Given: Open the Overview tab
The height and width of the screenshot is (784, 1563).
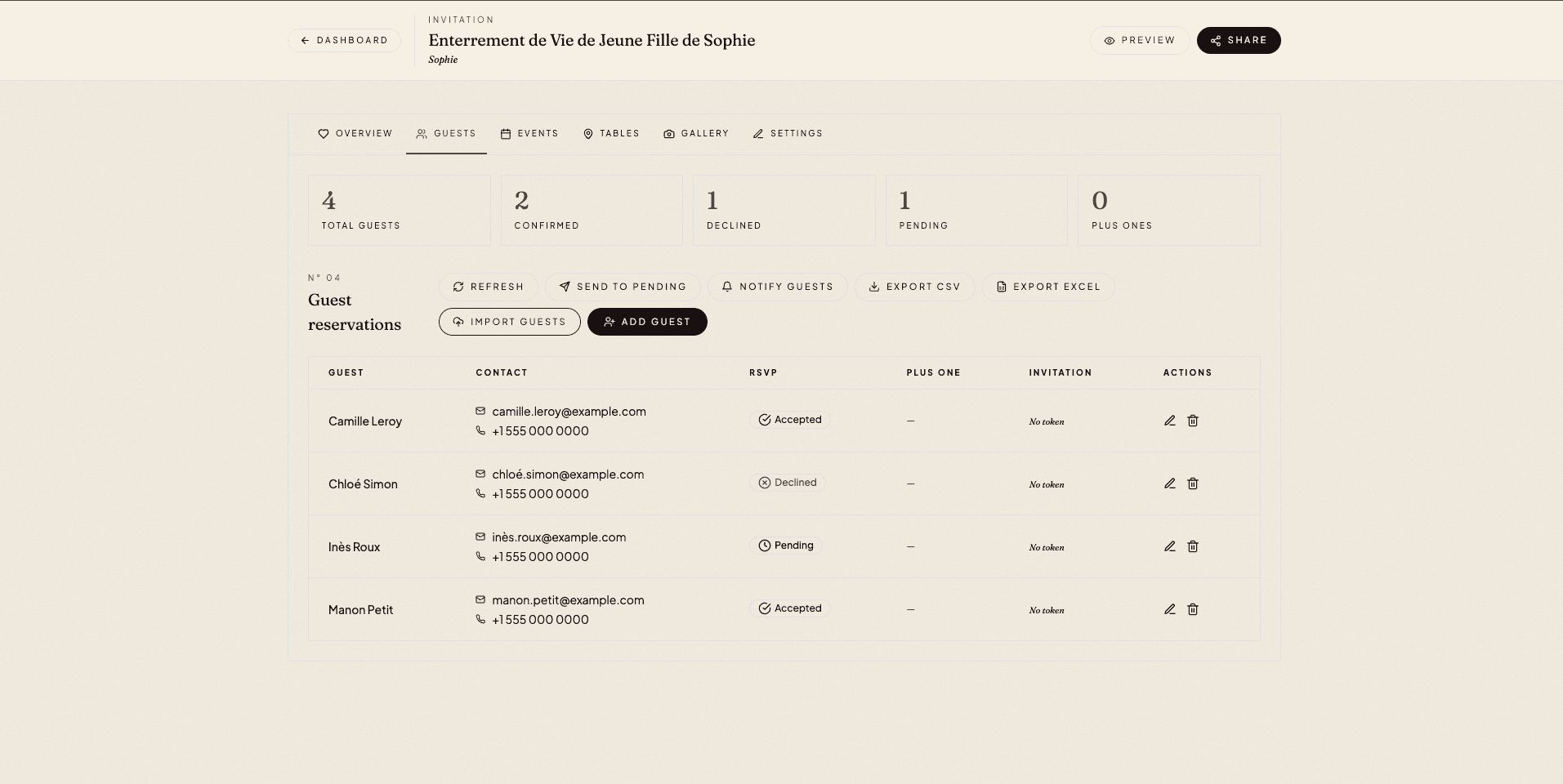Looking at the screenshot, I should point(355,133).
